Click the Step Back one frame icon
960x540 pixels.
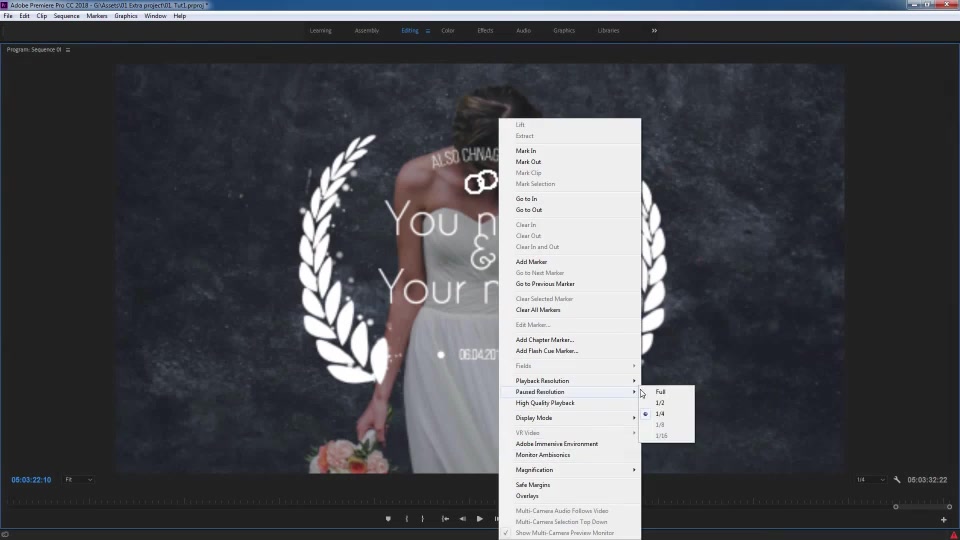(x=462, y=519)
